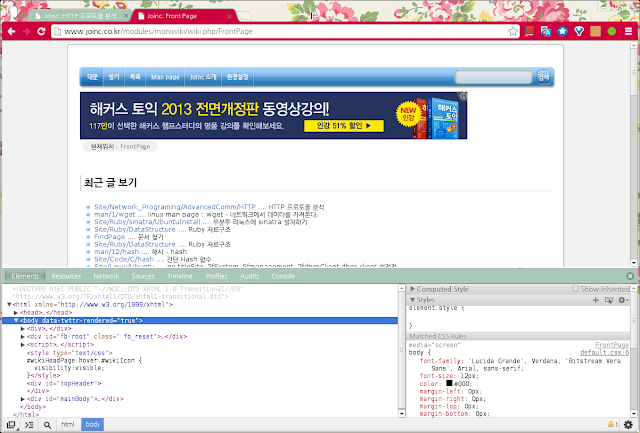Viewport: 640px width, 433px height.
Task: Open Man page navigation item
Action: pos(165,77)
